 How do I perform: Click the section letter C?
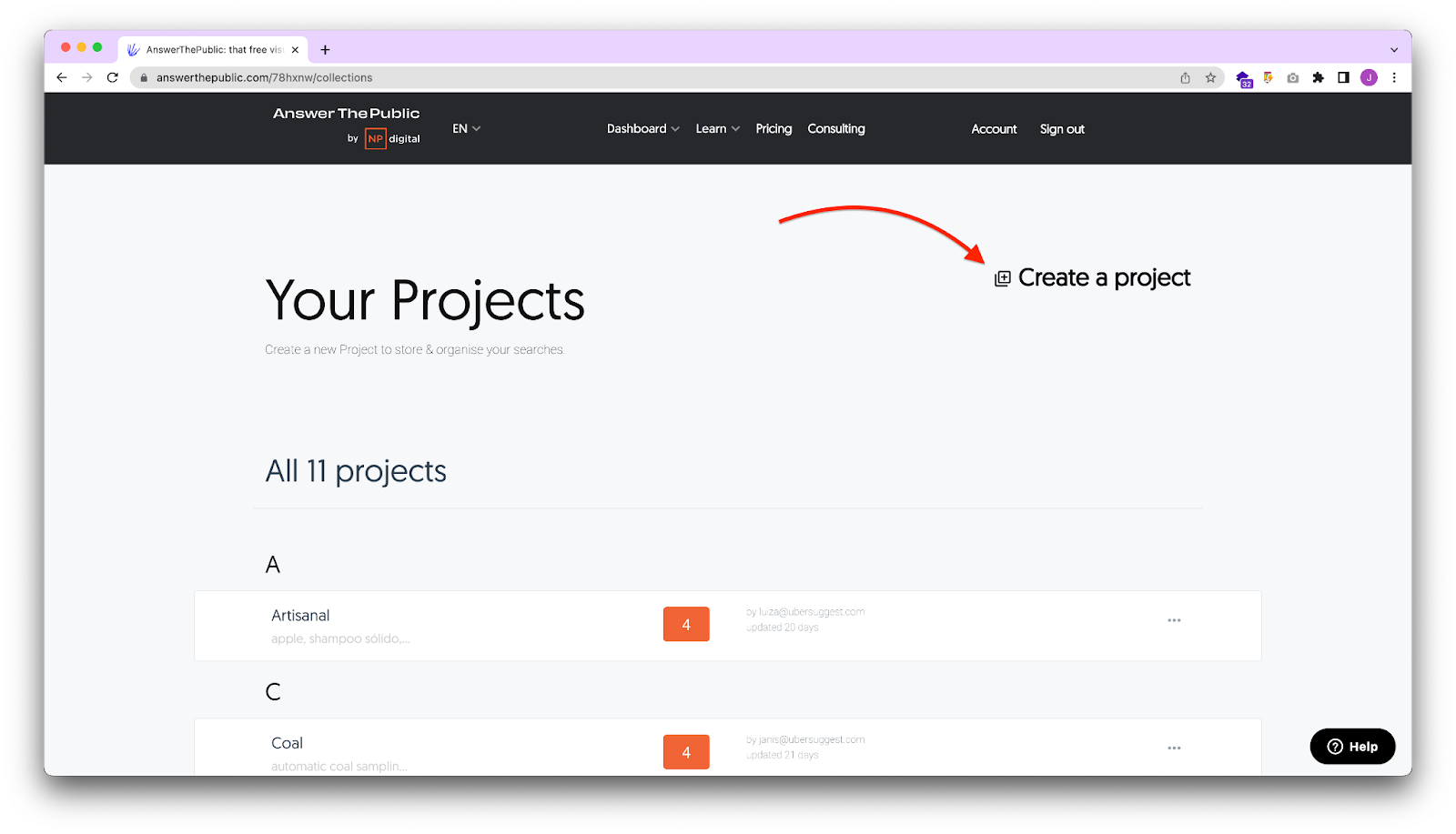point(273,692)
